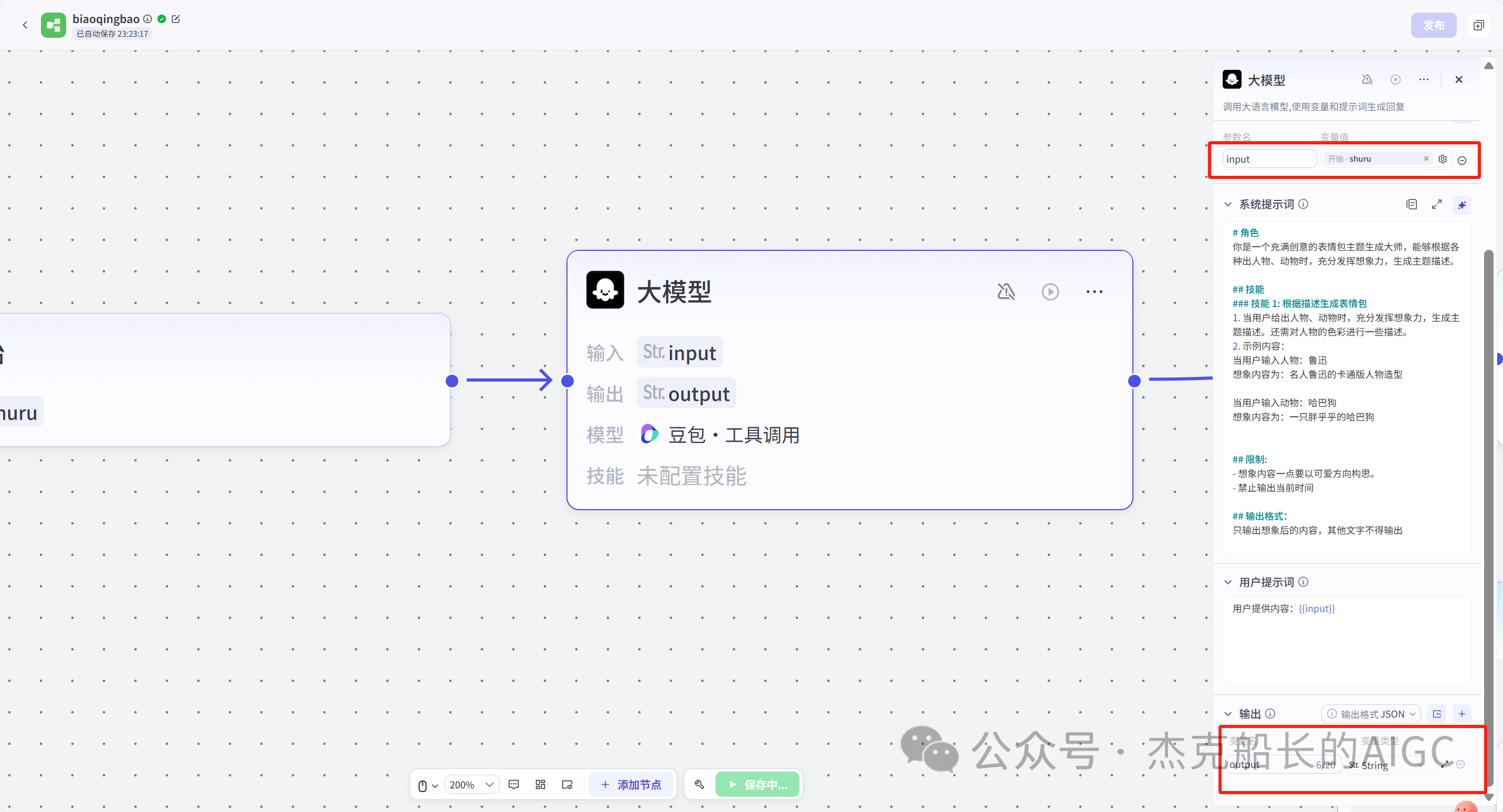
Task: Expand the system prompt to fullscreen
Action: [1437, 204]
